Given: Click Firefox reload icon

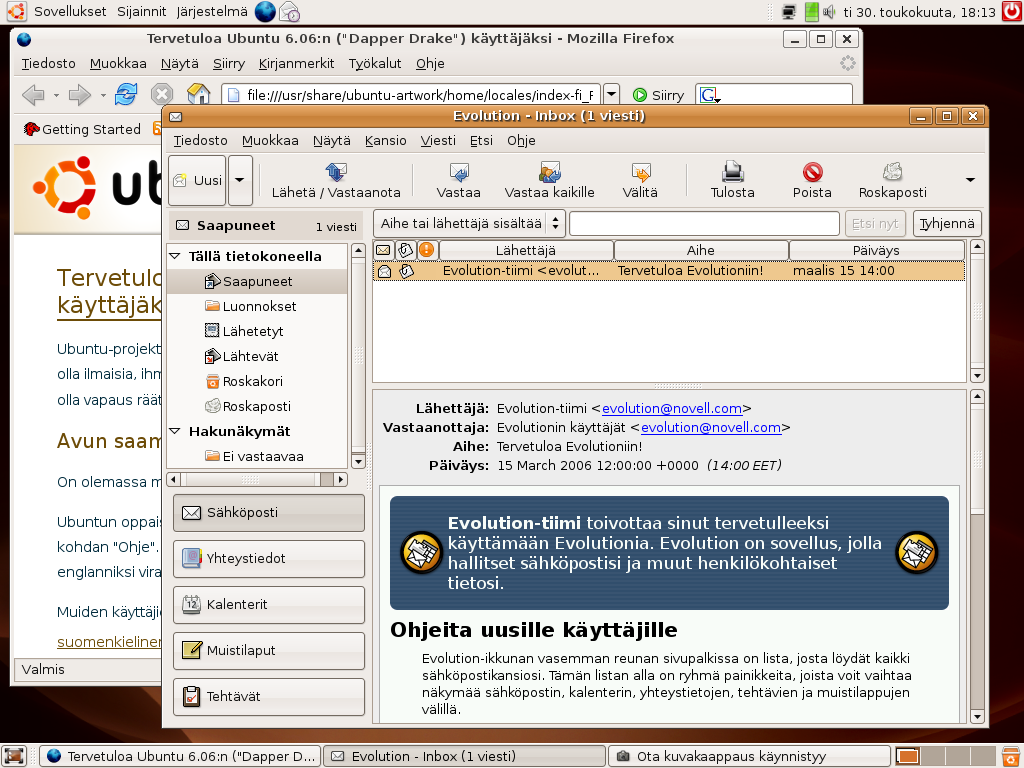Looking at the screenshot, I should 125,95.
